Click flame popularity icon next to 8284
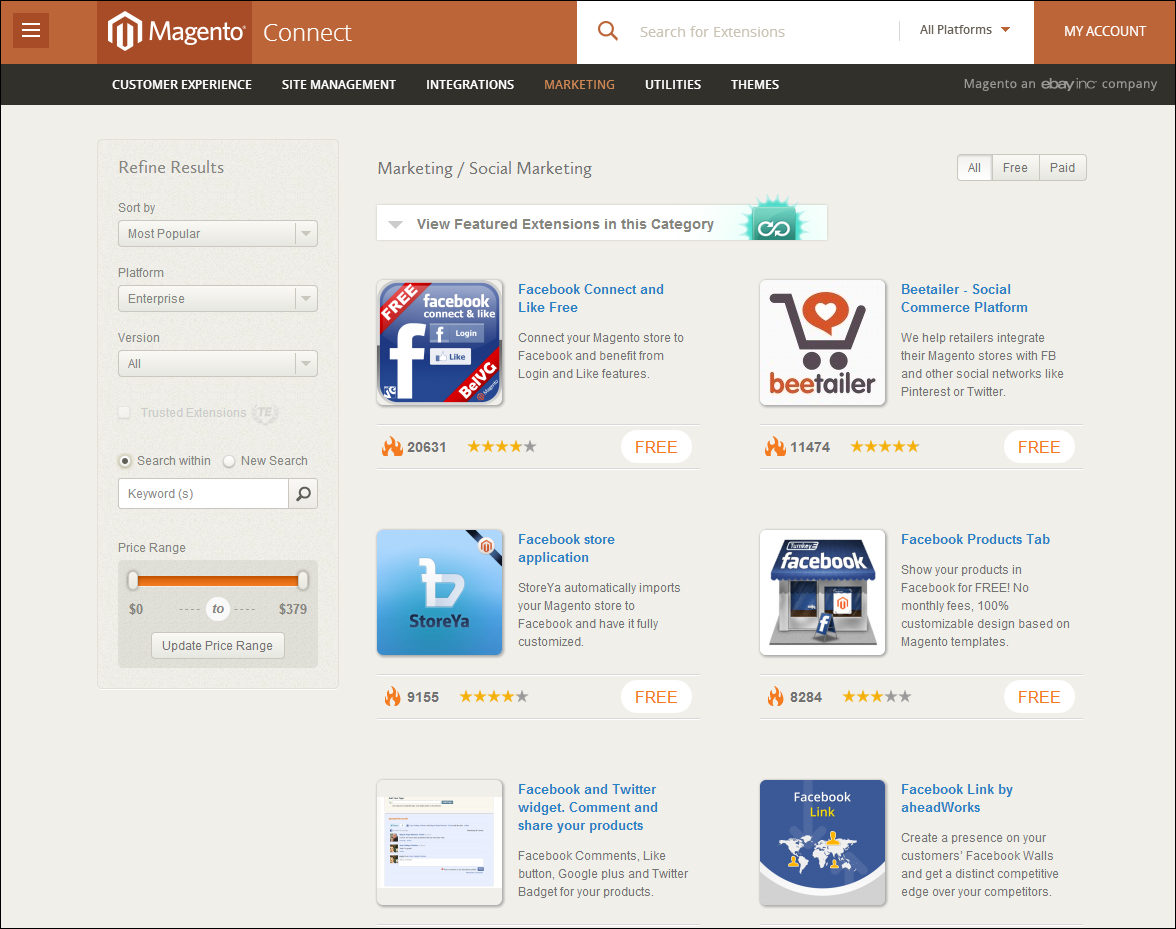 [x=775, y=697]
